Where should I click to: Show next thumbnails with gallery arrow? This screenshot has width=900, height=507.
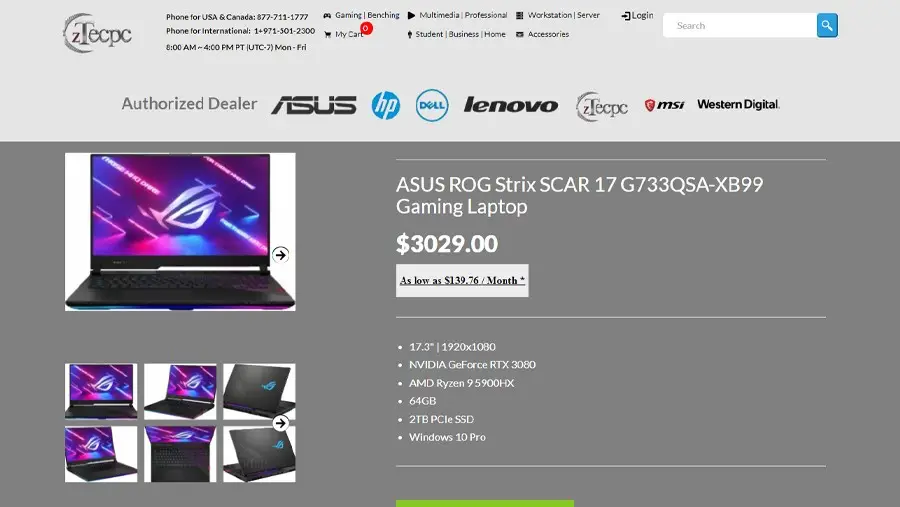(280, 423)
